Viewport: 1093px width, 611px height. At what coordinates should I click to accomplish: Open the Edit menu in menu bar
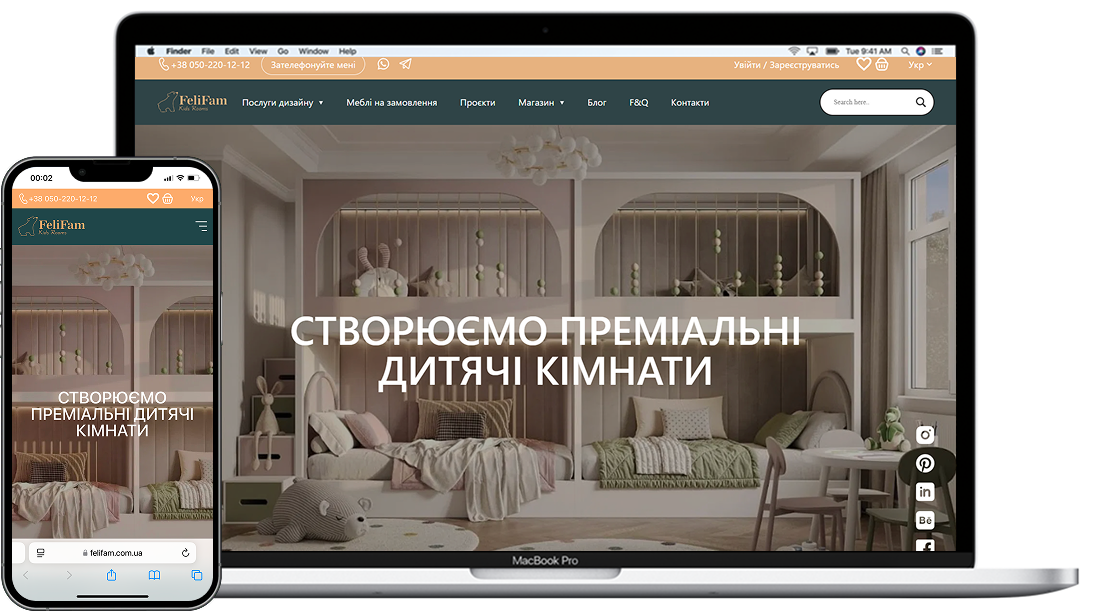(x=231, y=51)
